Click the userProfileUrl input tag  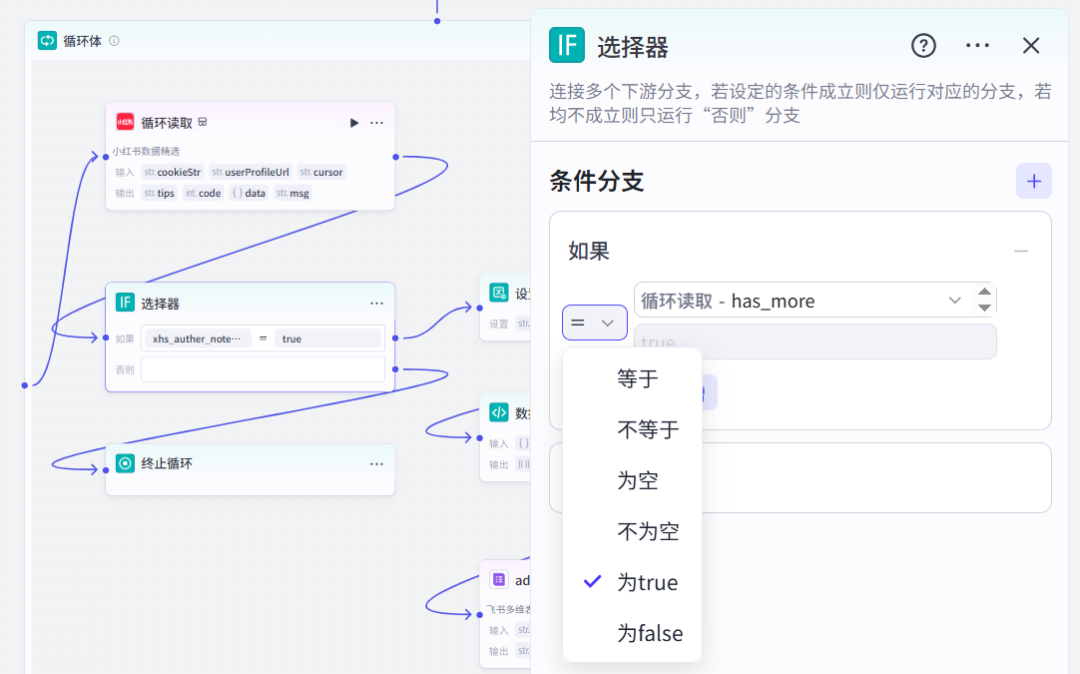click(251, 172)
